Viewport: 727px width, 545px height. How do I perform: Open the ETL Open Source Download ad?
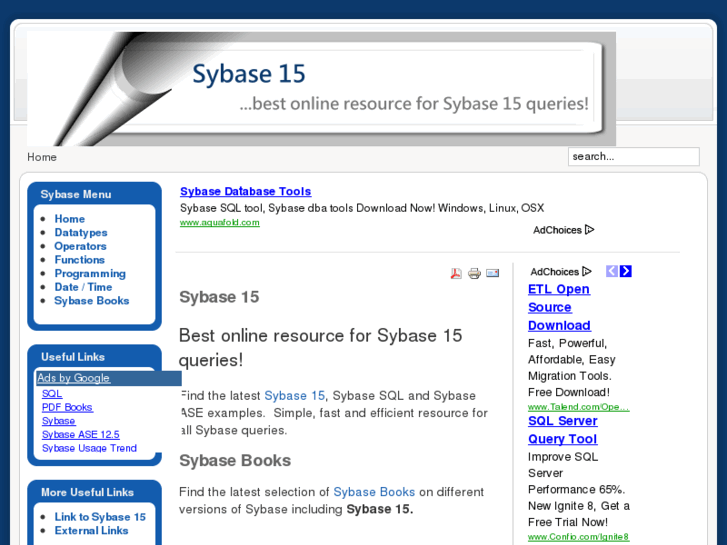click(x=559, y=307)
